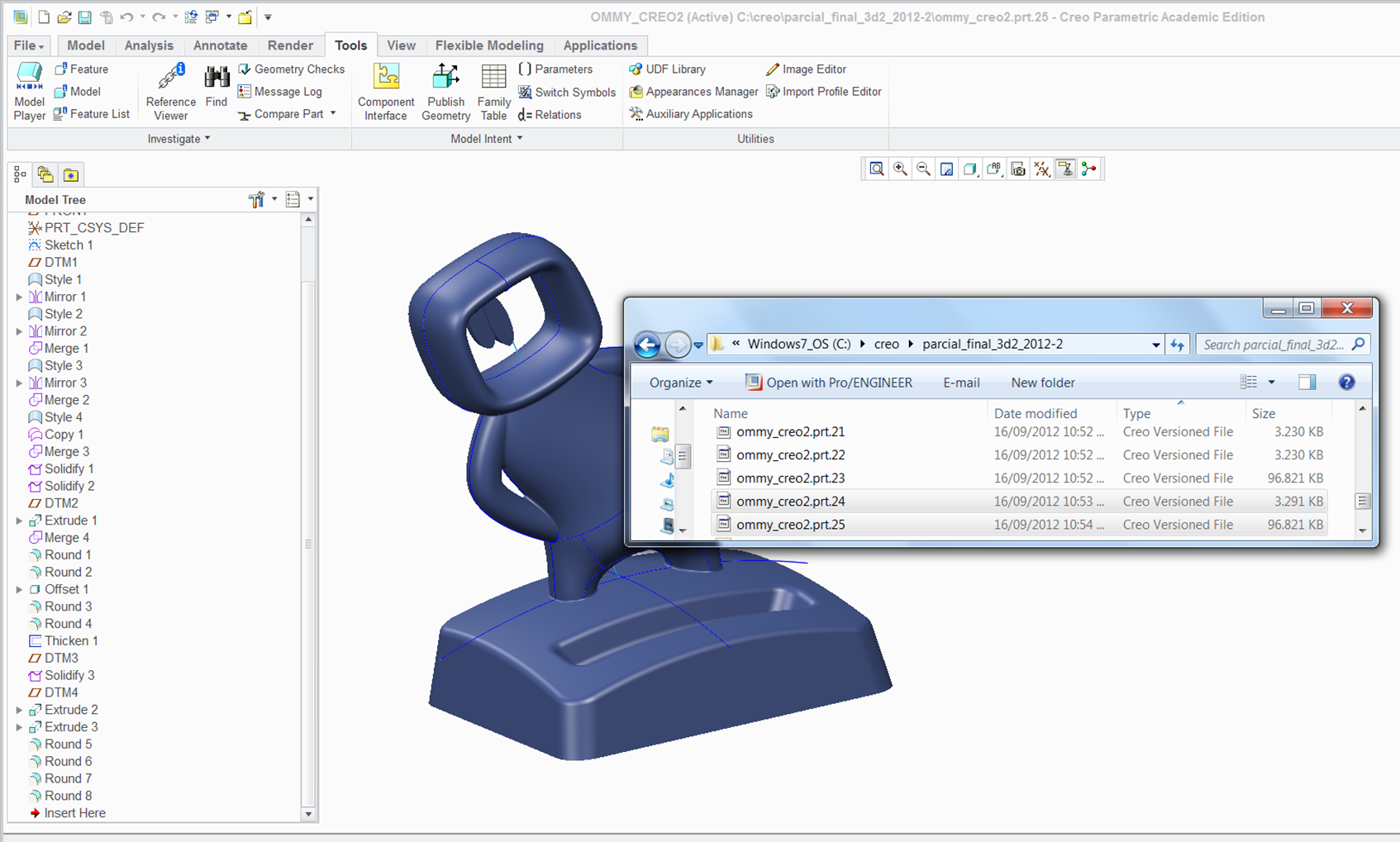Image resolution: width=1400 pixels, height=842 pixels.
Task: Expand Extrude 1 in Model Tree
Action: tap(19, 521)
